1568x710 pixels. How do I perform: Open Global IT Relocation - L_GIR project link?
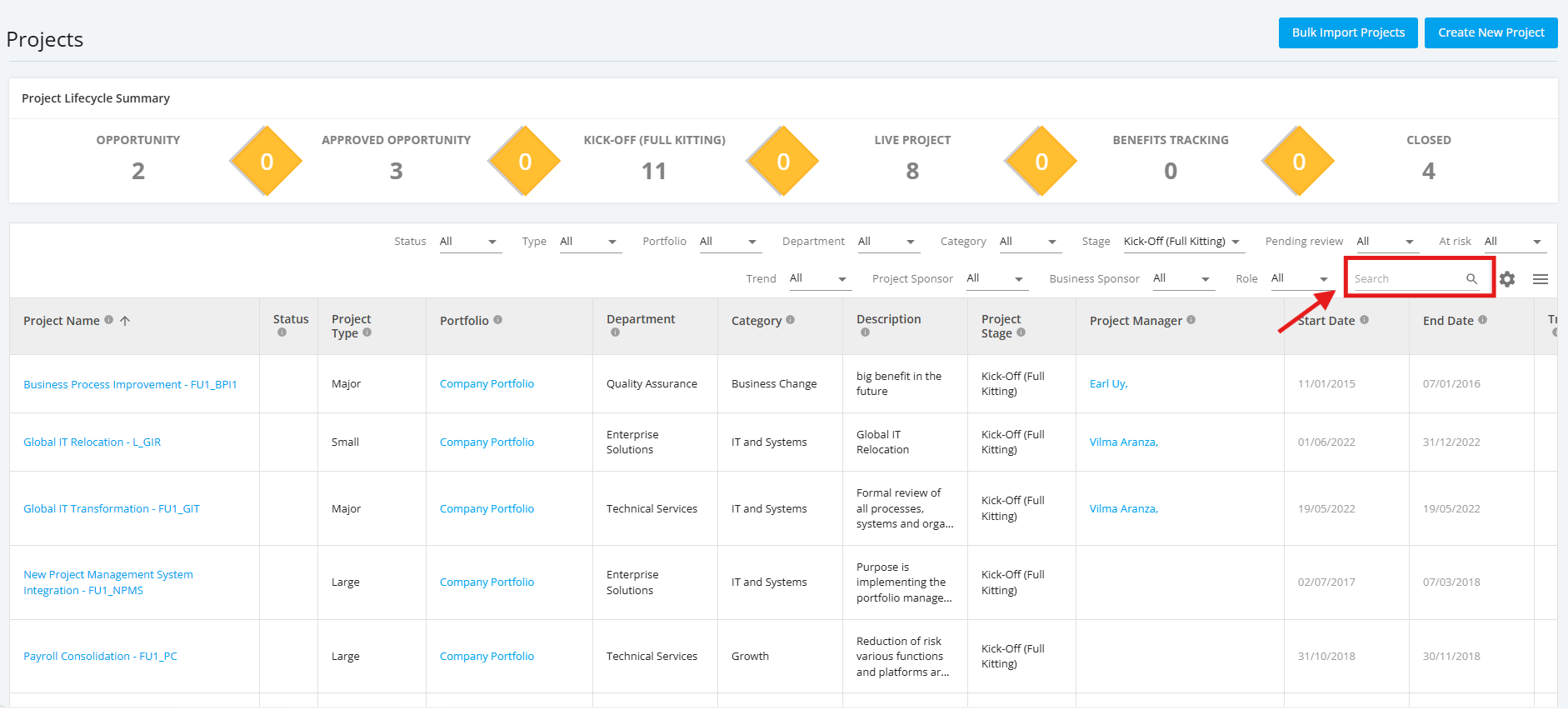(92, 442)
